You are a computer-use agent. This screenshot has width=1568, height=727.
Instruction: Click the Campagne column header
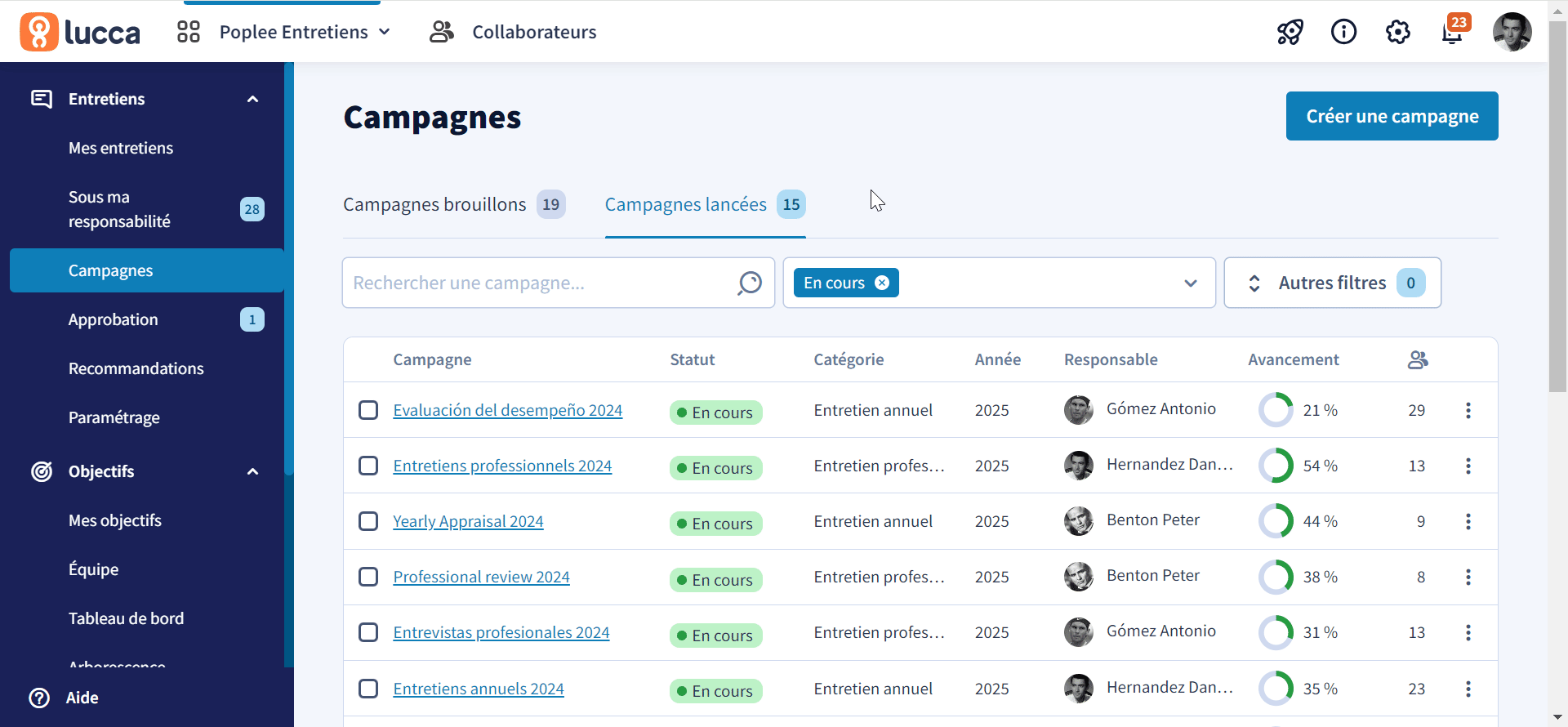[x=432, y=359]
